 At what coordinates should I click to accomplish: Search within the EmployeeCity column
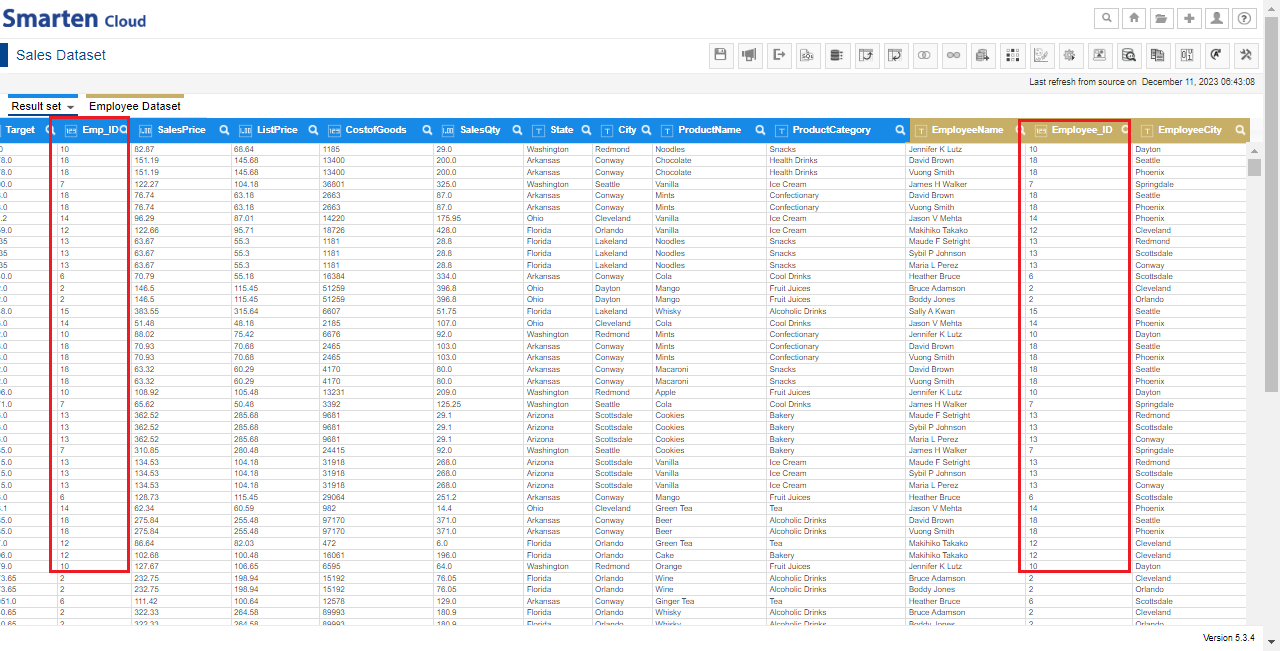pyautogui.click(x=1240, y=130)
